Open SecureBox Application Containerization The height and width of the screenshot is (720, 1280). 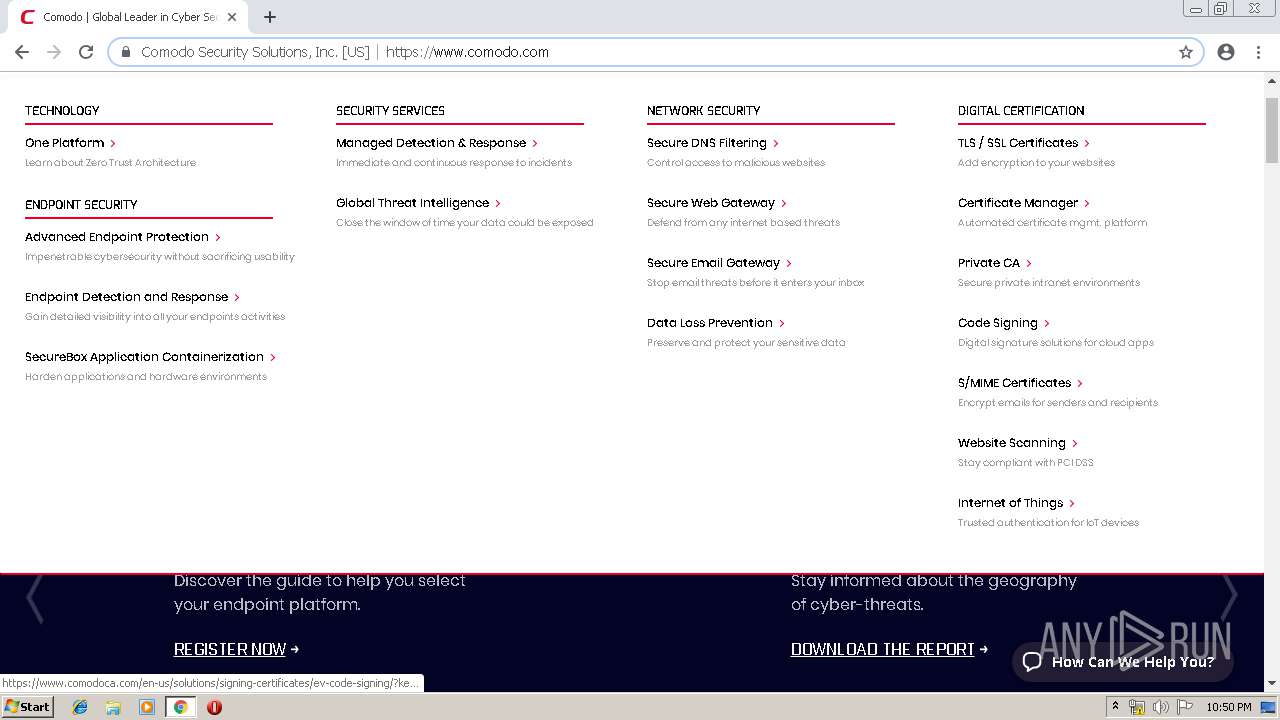(145, 357)
